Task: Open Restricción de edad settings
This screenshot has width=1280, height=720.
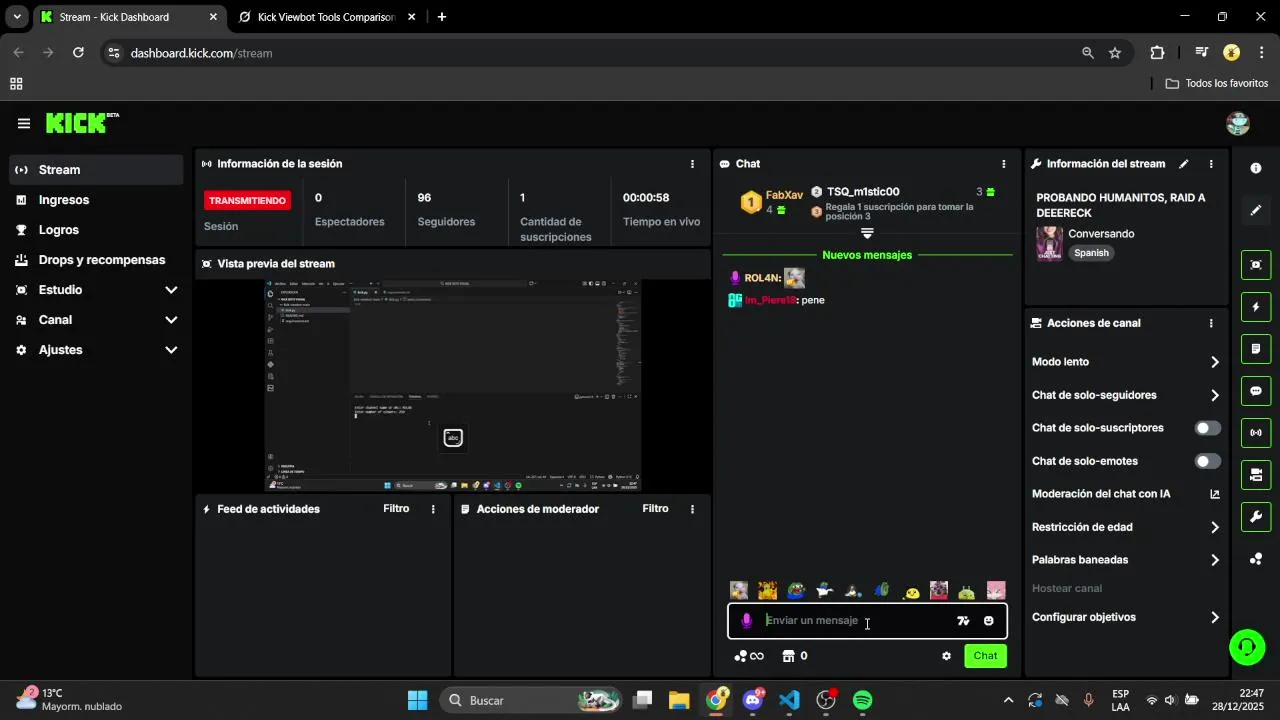Action: pyautogui.click(x=1126, y=527)
